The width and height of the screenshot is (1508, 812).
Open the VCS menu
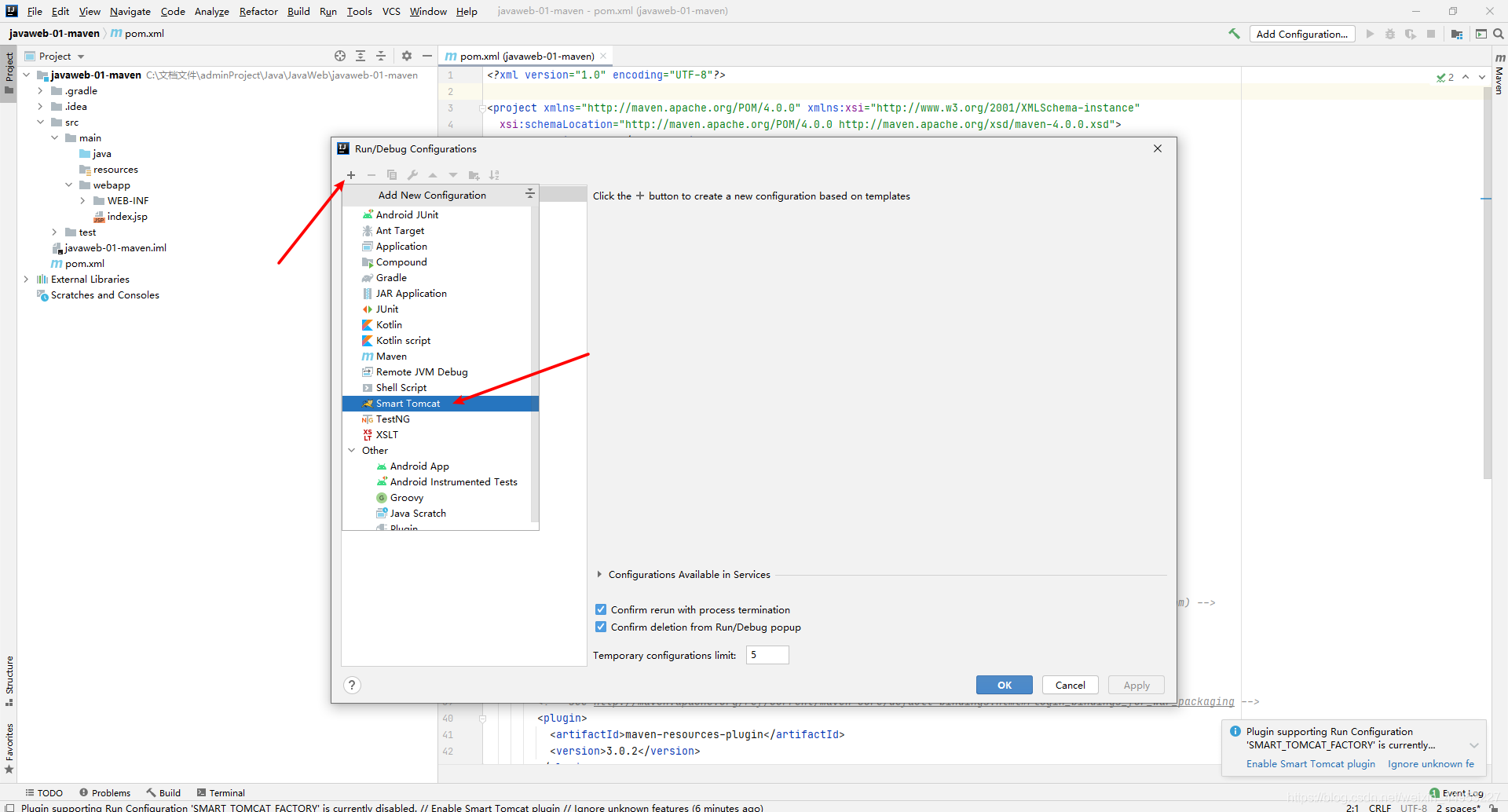tap(391, 11)
